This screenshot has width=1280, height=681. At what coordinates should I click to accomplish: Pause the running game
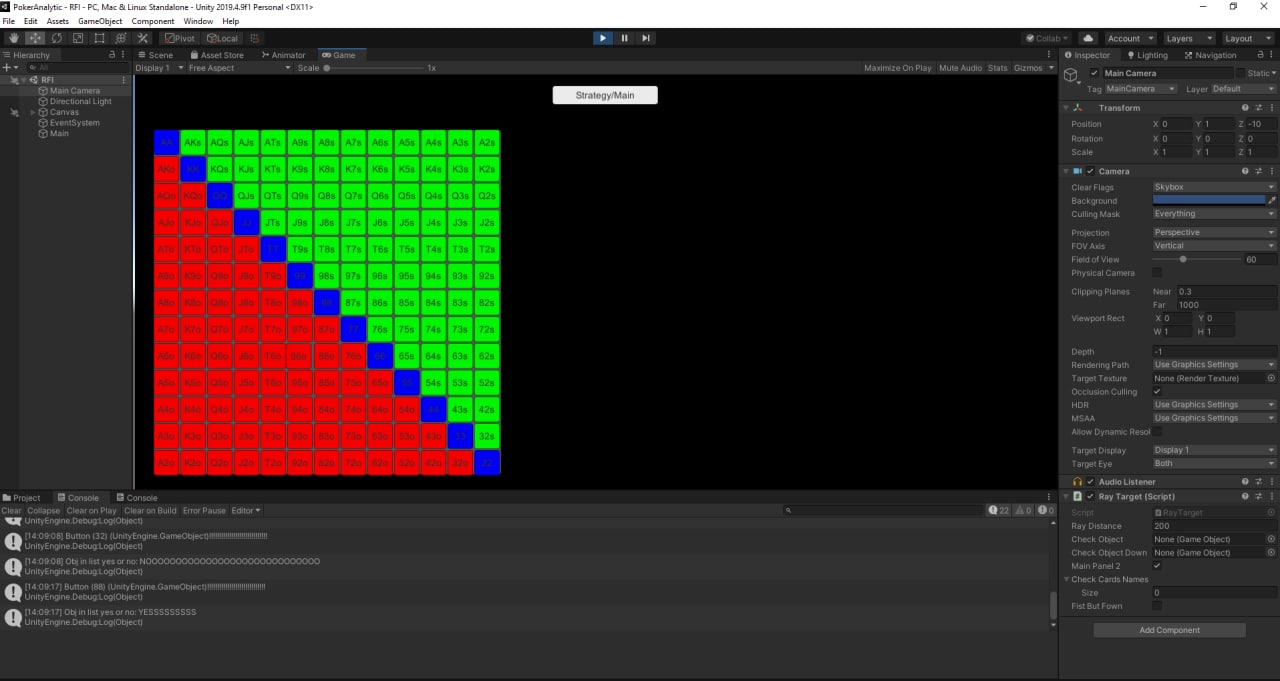point(624,38)
